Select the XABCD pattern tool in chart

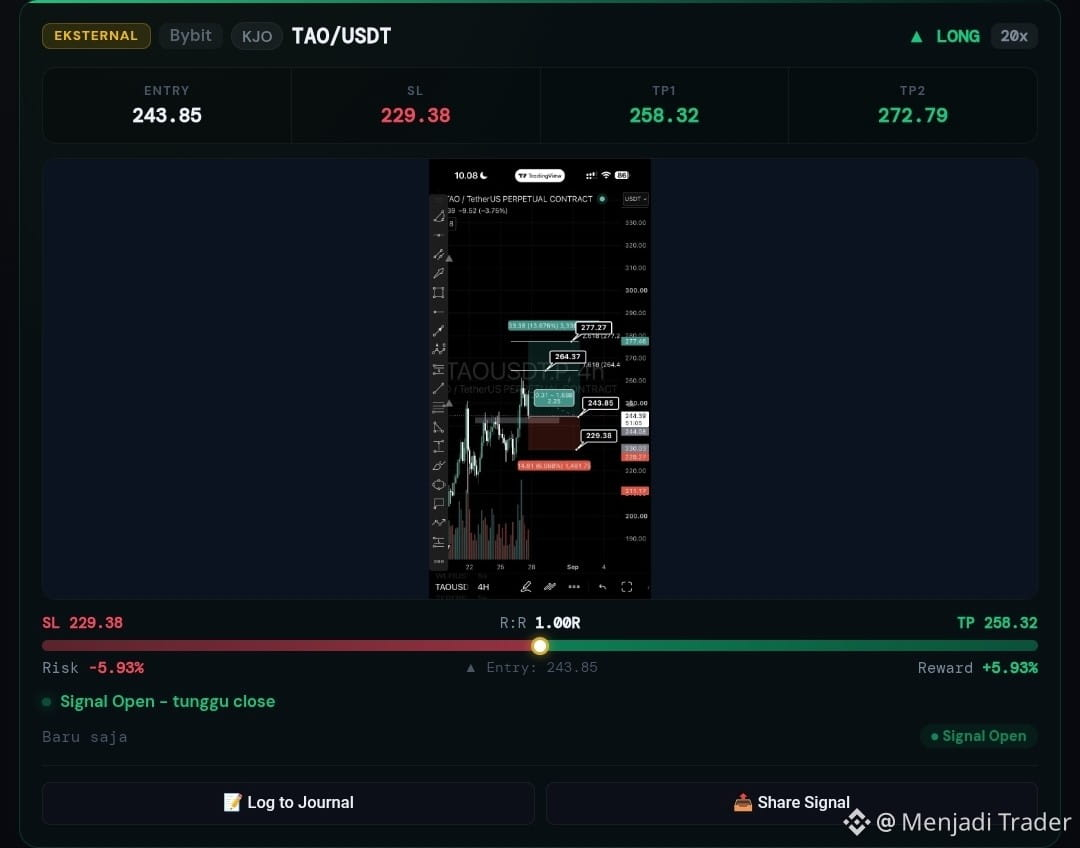point(438,349)
